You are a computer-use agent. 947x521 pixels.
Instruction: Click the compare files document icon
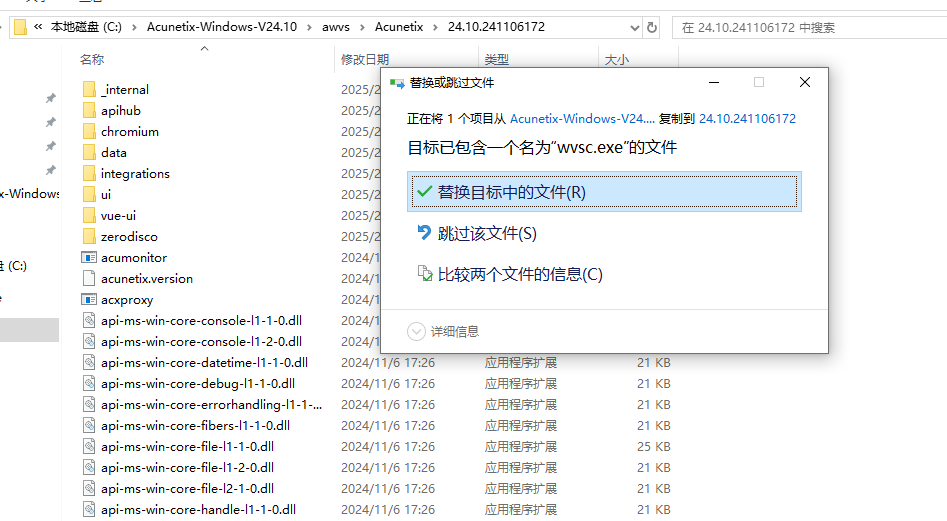point(425,273)
